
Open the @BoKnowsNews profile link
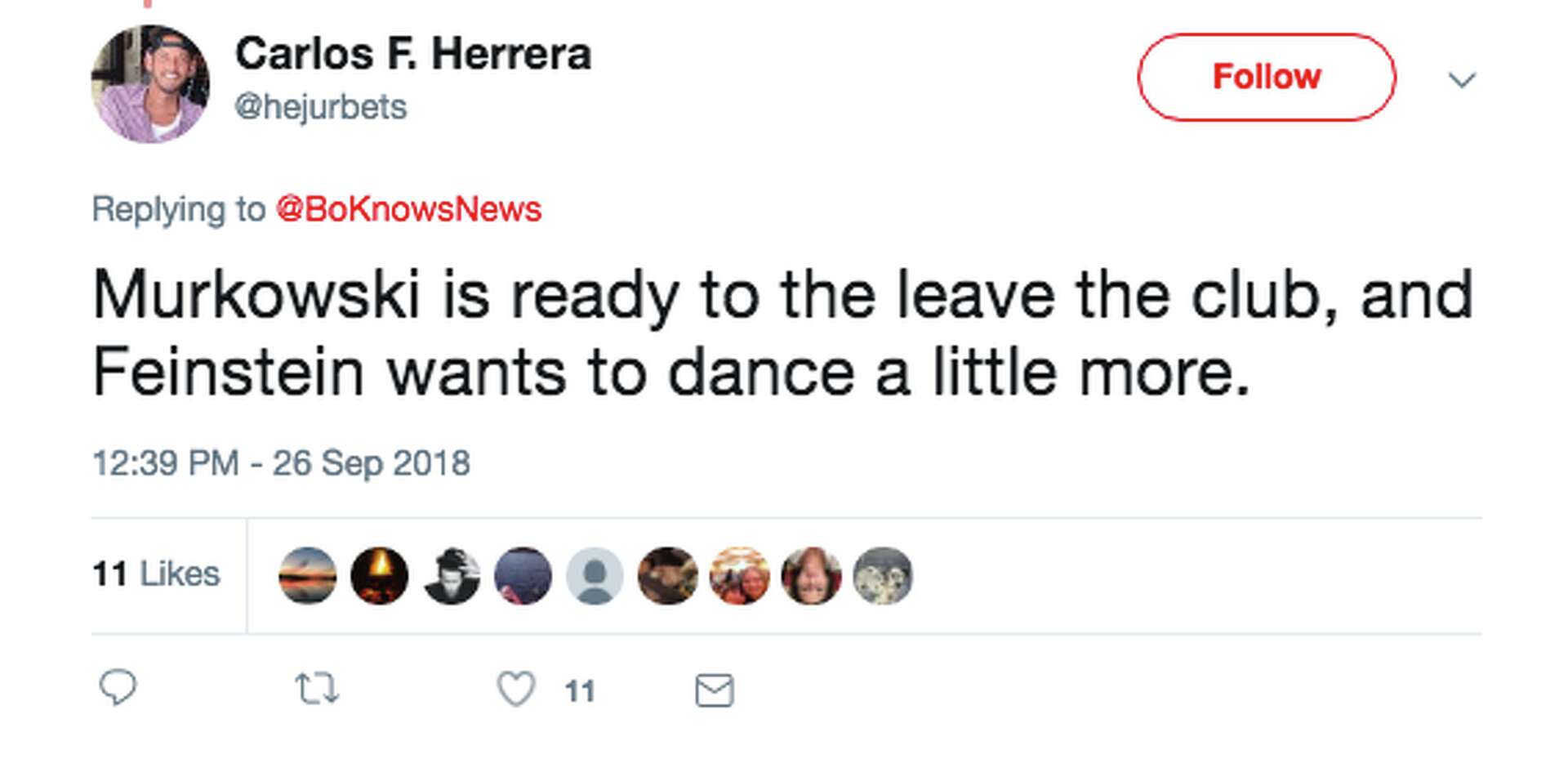tap(408, 209)
